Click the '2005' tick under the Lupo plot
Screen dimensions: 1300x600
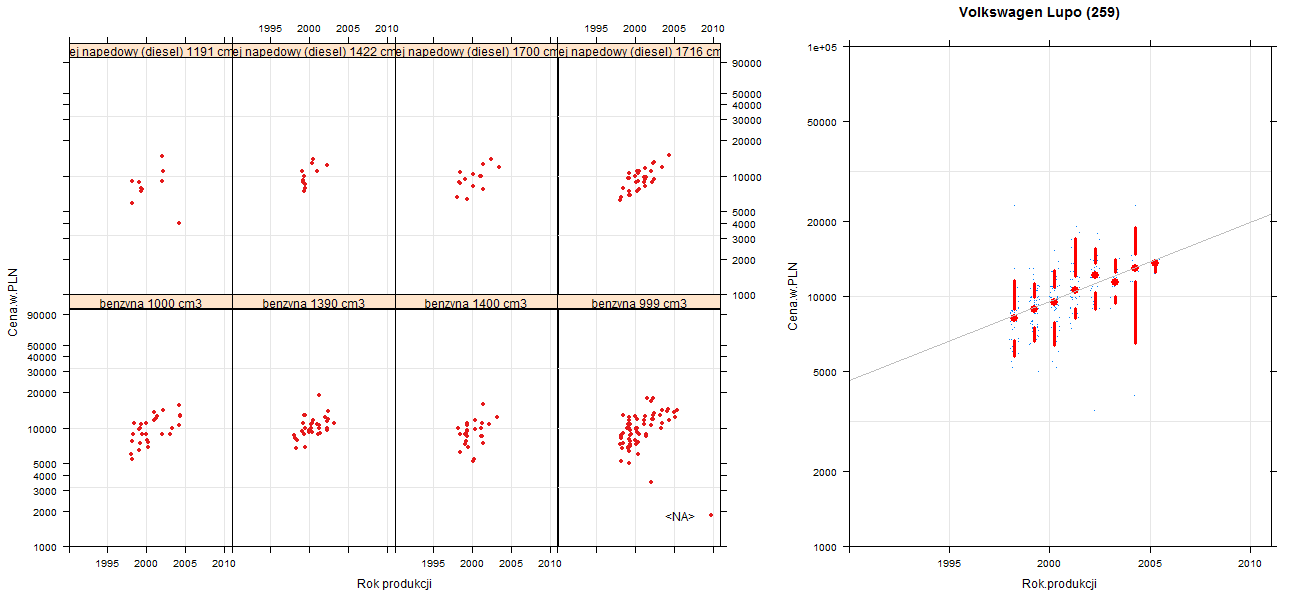(x=1150, y=564)
